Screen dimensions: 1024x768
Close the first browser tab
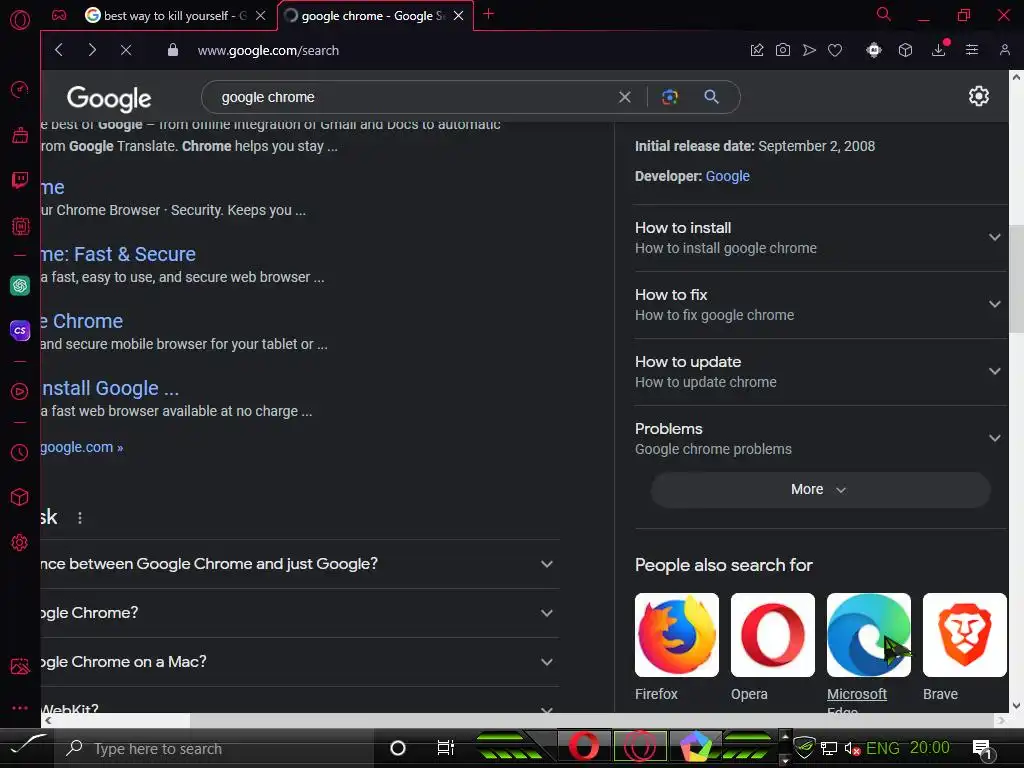[x=261, y=16]
